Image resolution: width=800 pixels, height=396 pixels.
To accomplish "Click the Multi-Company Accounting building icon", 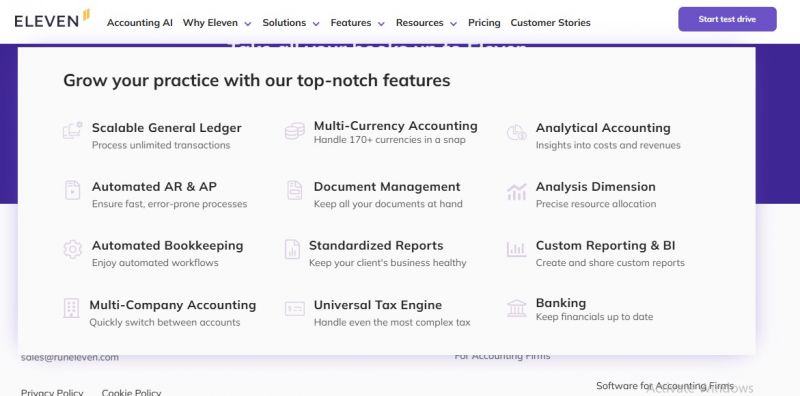I will (71, 308).
